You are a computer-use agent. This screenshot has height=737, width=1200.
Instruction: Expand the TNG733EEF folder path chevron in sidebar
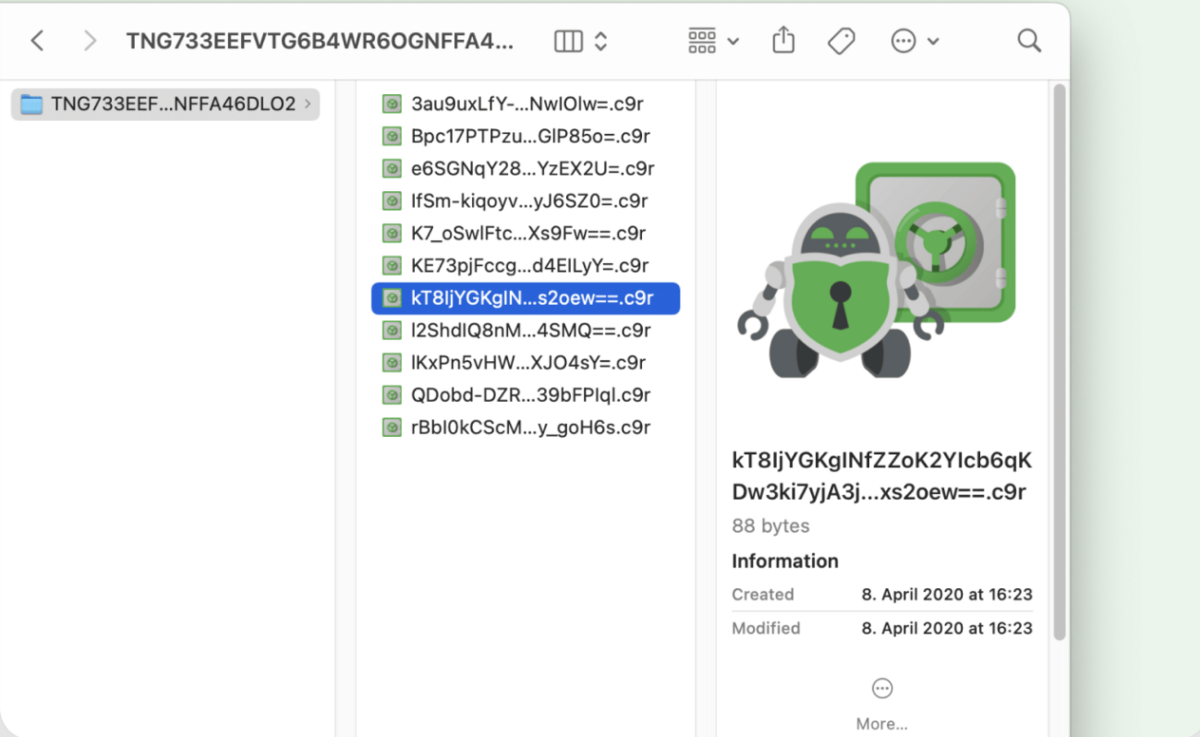tap(309, 103)
